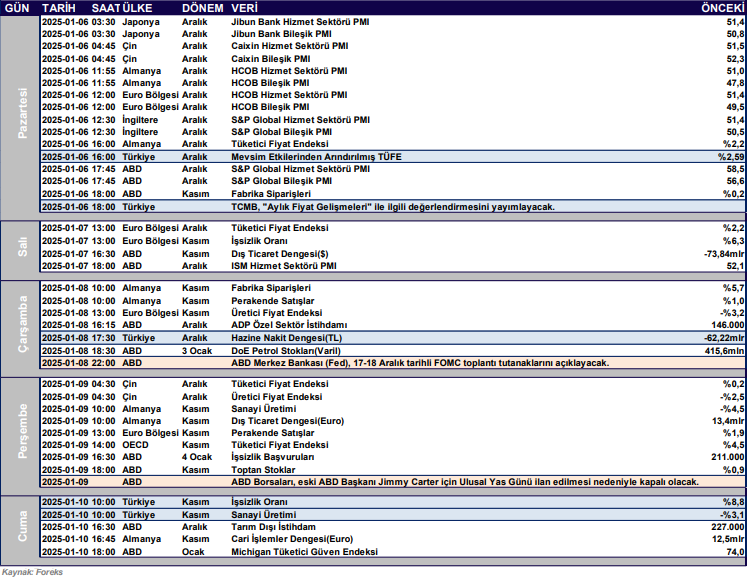747x579 pixels.
Task: Click Michigan Tüketici Güven Endeksi
Action: 304,552
